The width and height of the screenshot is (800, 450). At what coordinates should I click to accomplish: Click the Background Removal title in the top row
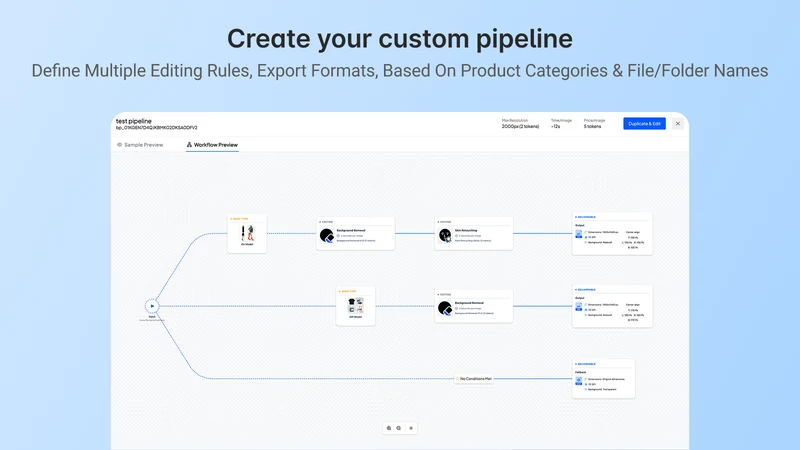pos(351,231)
